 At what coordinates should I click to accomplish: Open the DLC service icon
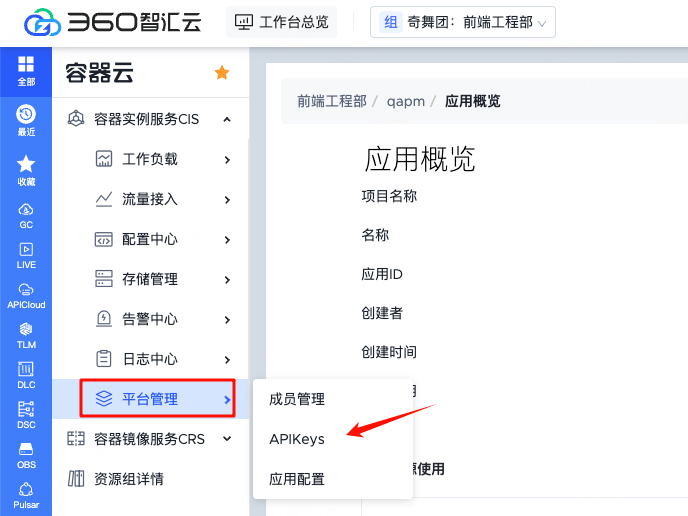point(26,369)
